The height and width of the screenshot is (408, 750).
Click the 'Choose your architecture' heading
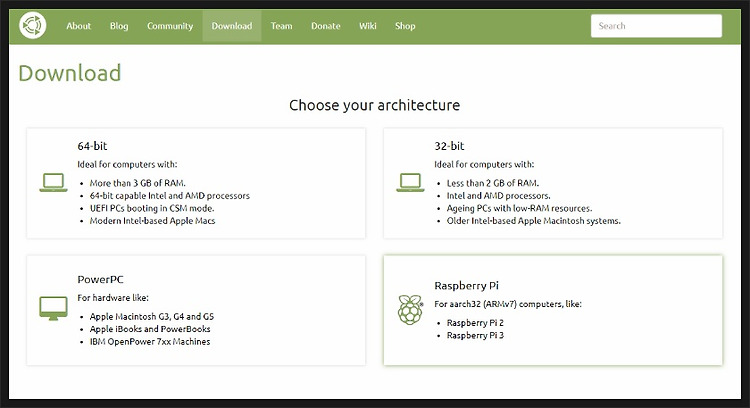(x=375, y=105)
